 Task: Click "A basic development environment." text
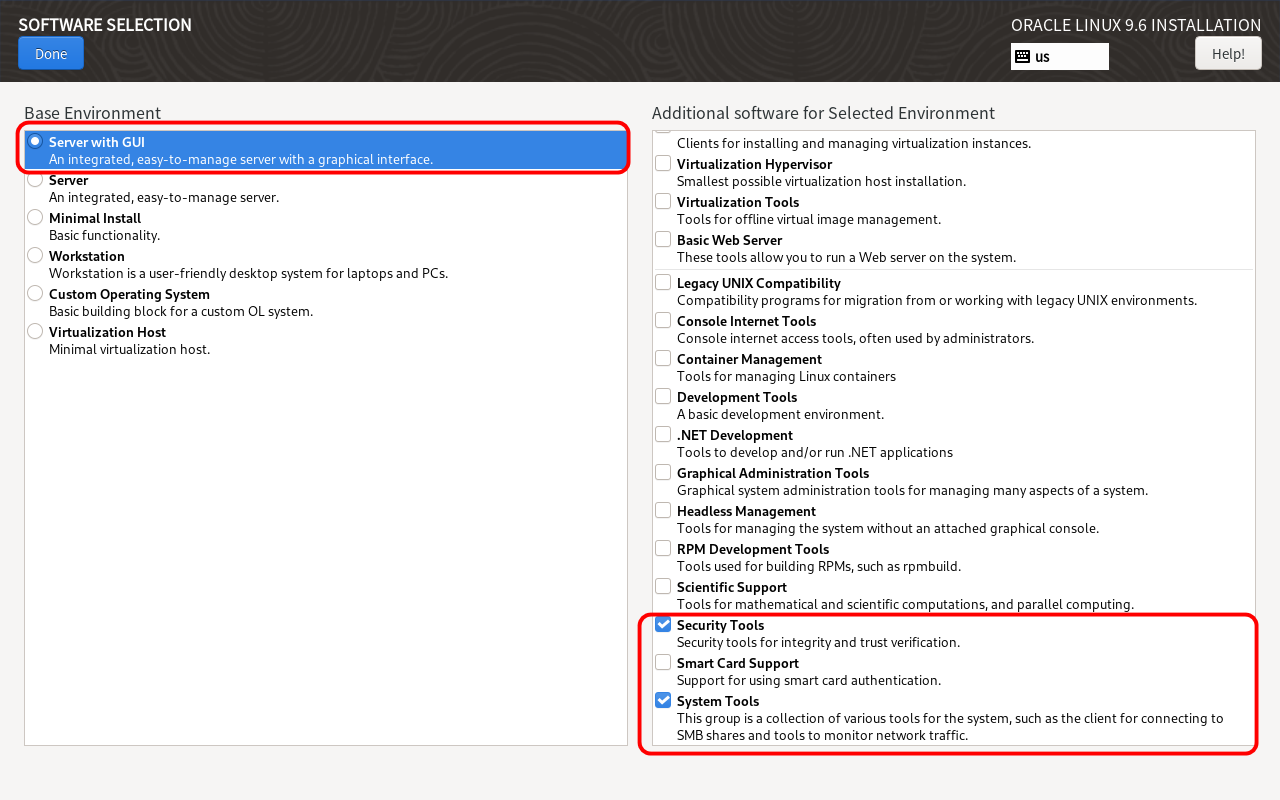tap(780, 414)
